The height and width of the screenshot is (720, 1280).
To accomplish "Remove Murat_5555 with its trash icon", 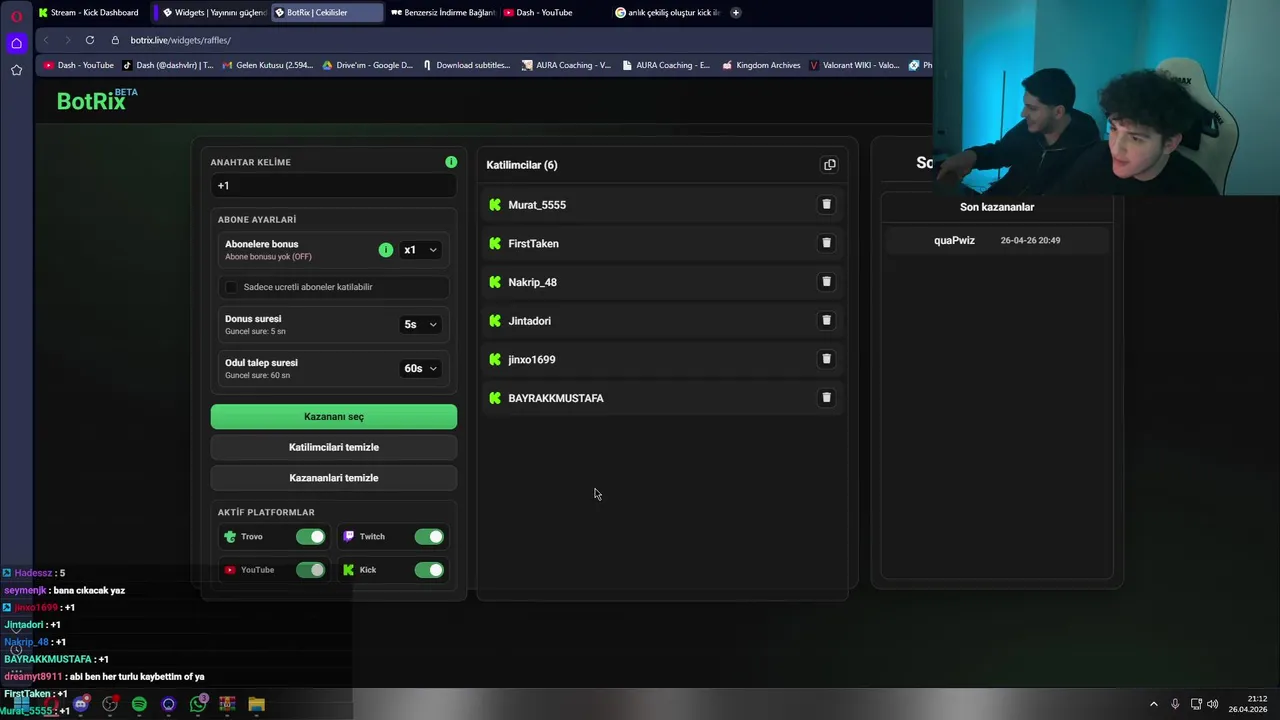I will 826,204.
